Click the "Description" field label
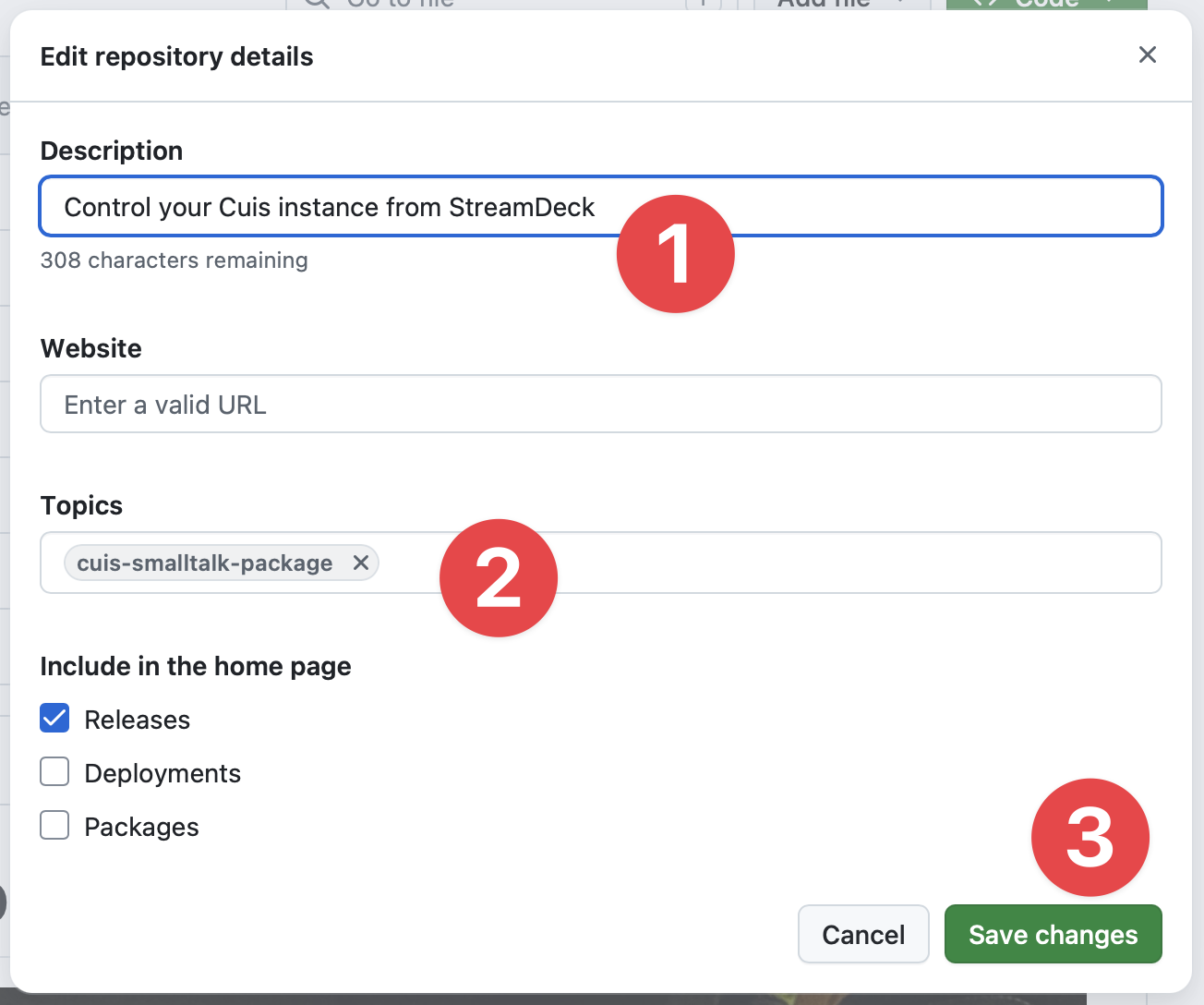Image resolution: width=1204 pixels, height=1005 pixels. 112,151
